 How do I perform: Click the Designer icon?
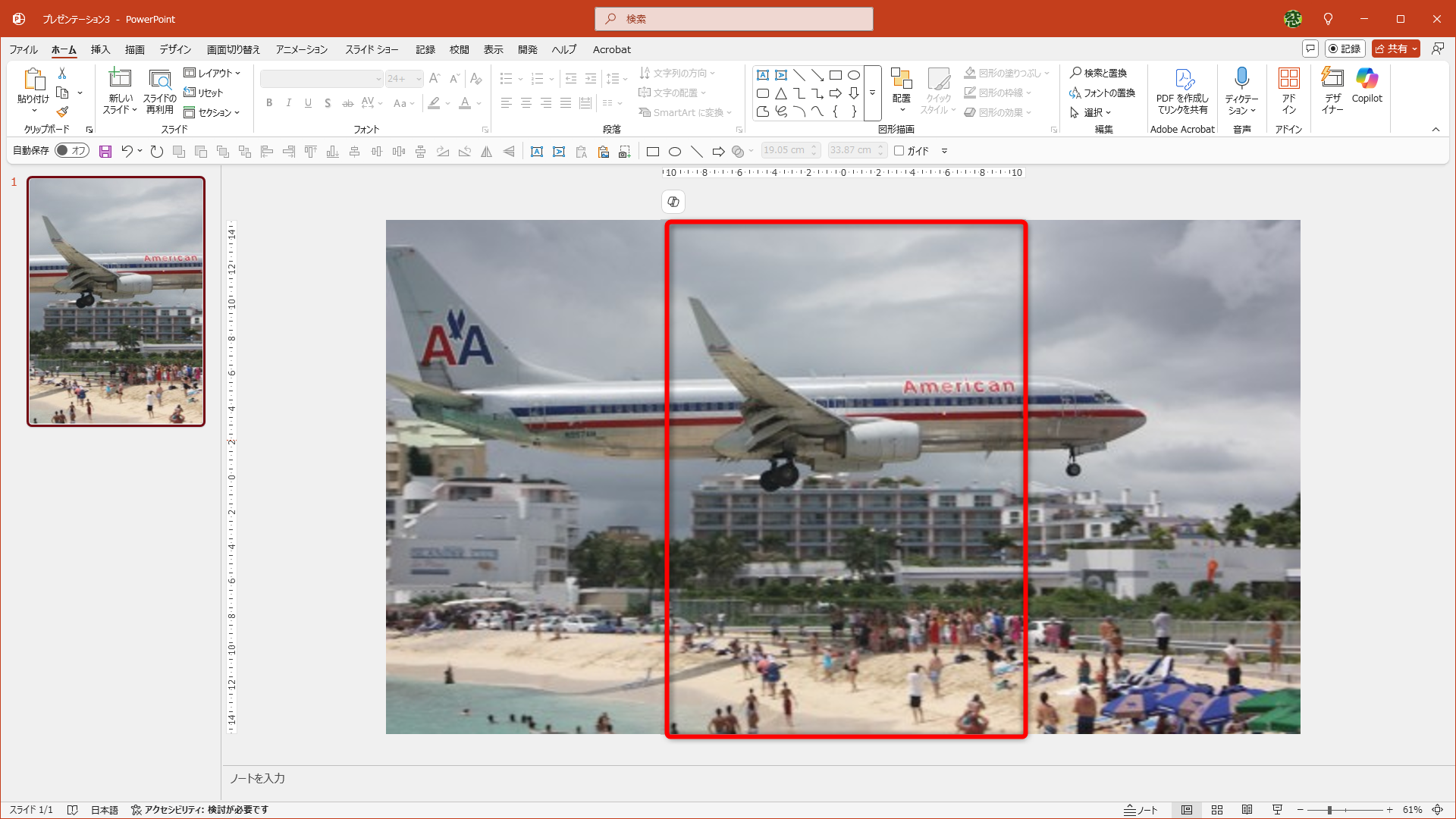click(x=1332, y=78)
